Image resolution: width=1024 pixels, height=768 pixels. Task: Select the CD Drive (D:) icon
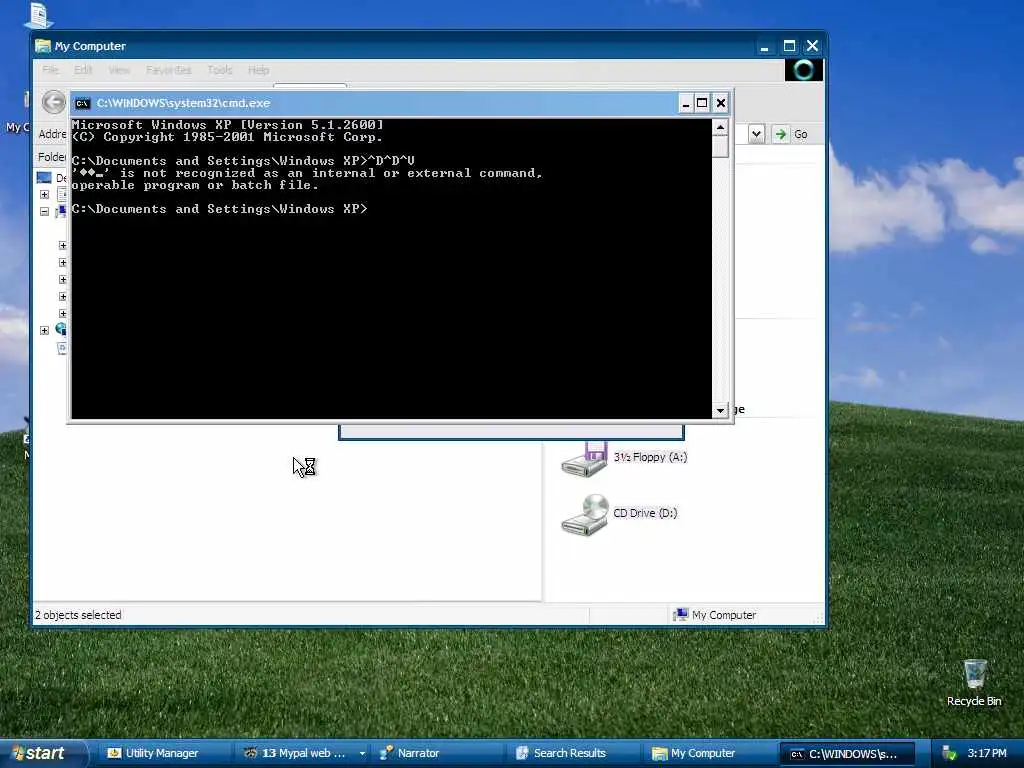coord(584,515)
